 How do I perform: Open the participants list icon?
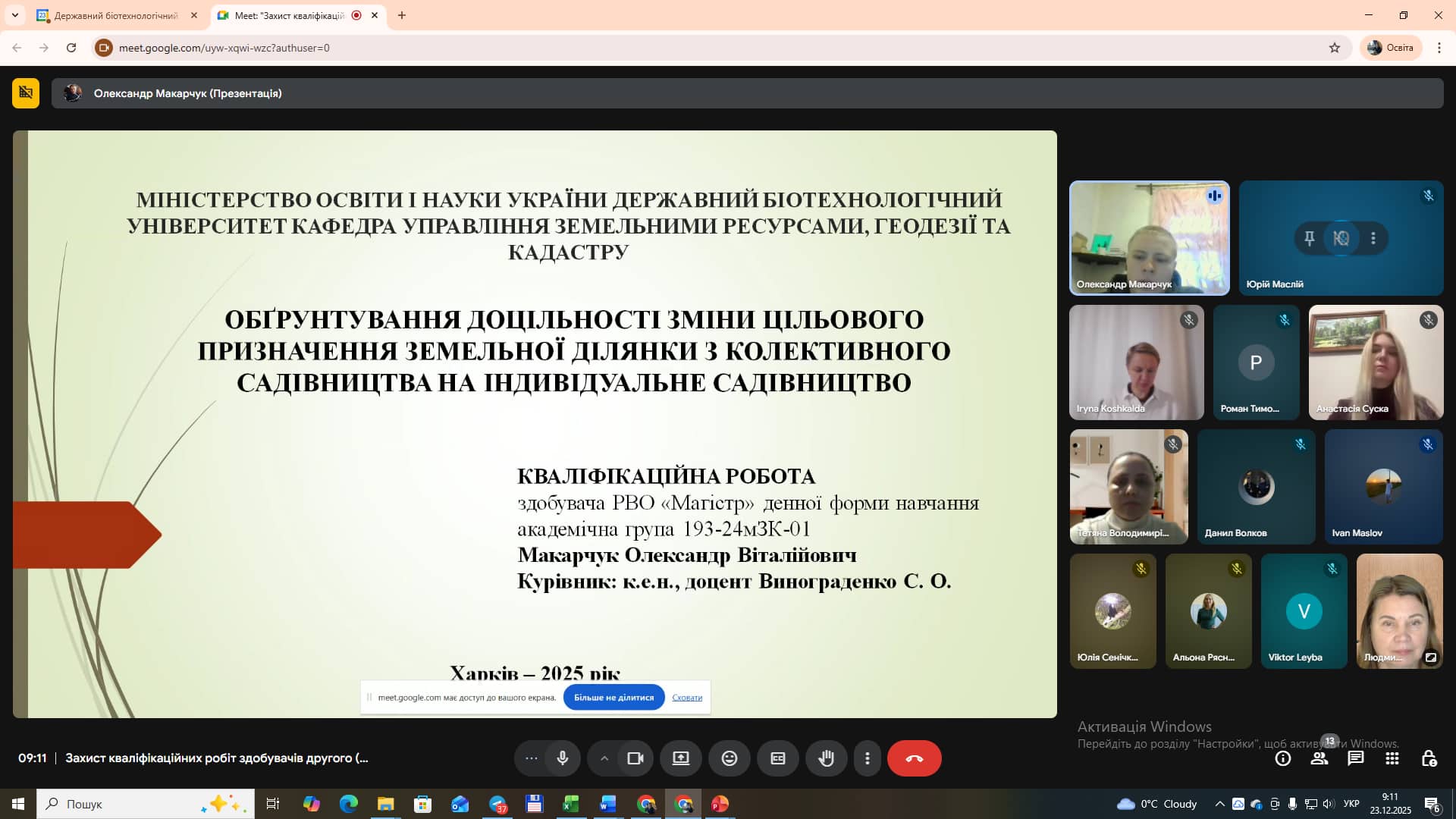(1319, 758)
